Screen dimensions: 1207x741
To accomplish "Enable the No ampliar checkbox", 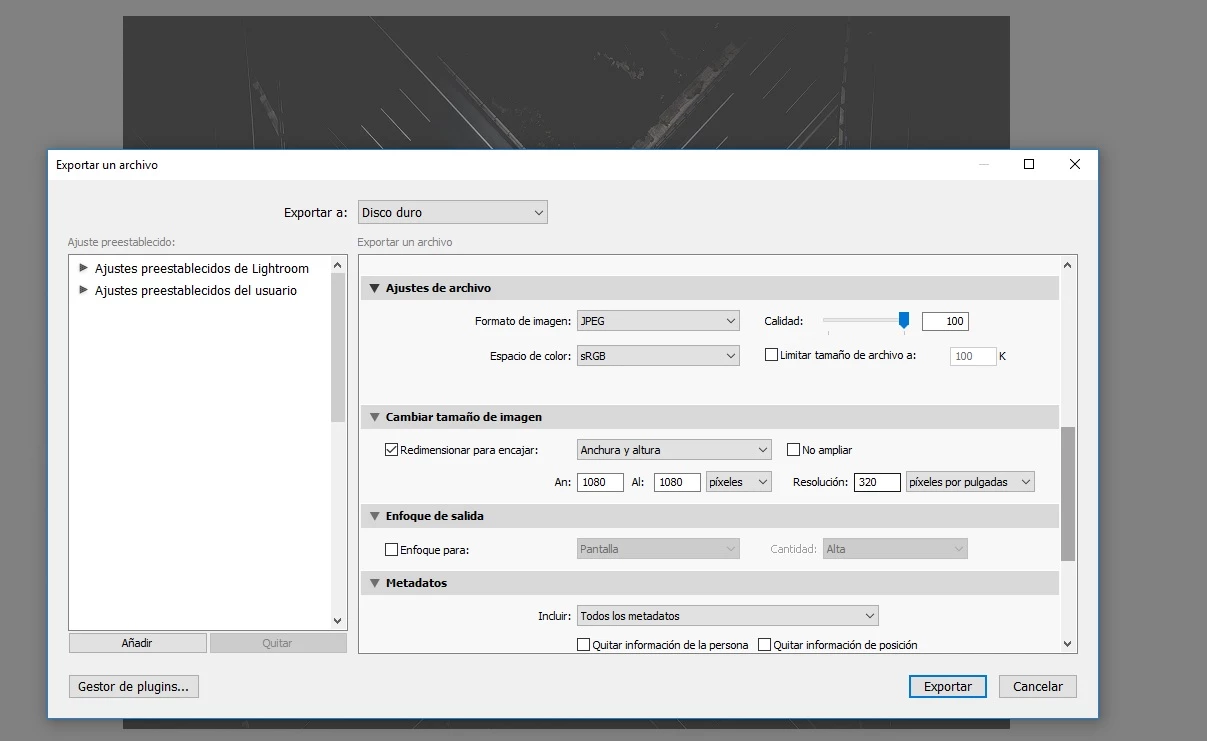I will (794, 450).
